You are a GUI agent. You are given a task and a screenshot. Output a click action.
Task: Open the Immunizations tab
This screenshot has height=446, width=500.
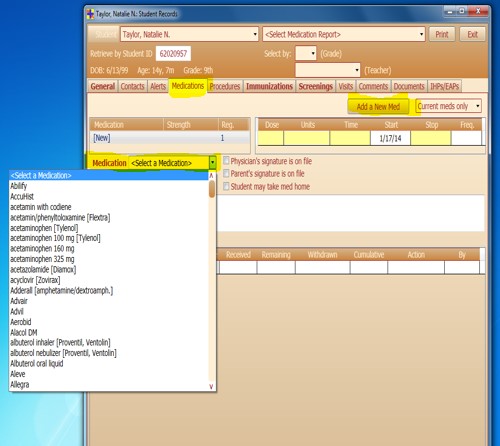click(x=269, y=86)
